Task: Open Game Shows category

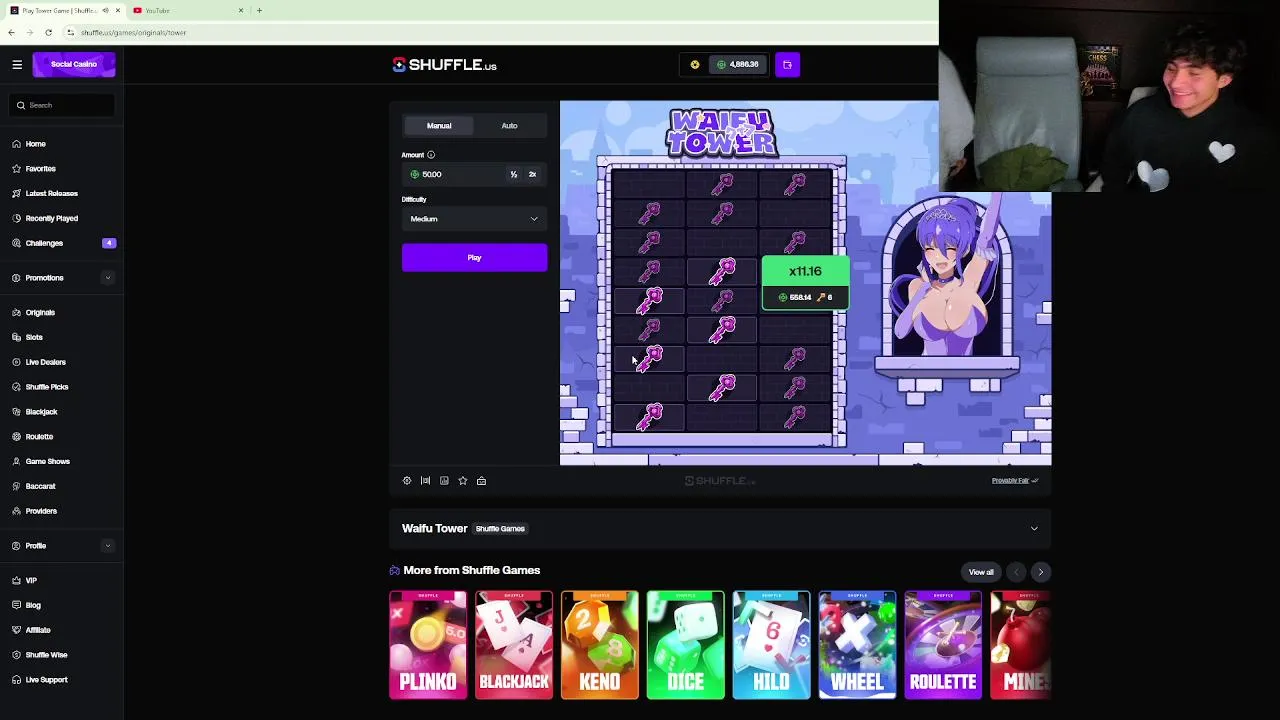Action: tap(47, 462)
